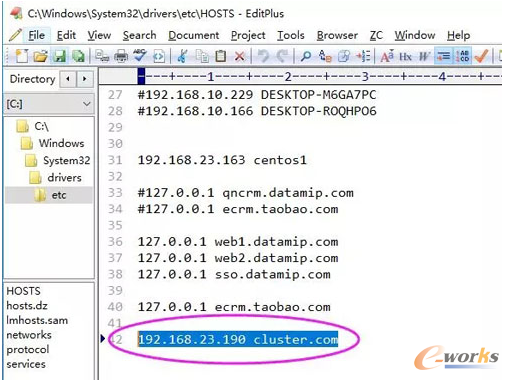Image resolution: width=509 pixels, height=380 pixels.
Task: Save the HOSTS file with floppy icon
Action: pos(60,56)
